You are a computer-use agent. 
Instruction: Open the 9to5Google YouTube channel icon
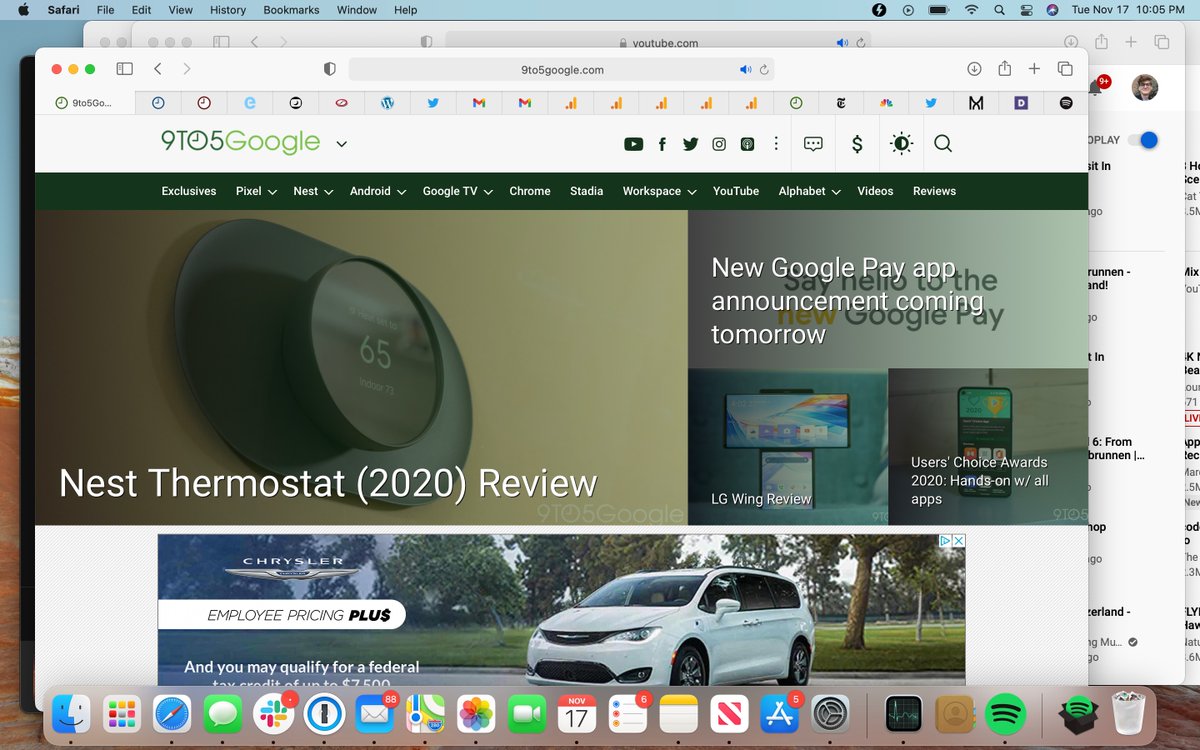tap(633, 144)
